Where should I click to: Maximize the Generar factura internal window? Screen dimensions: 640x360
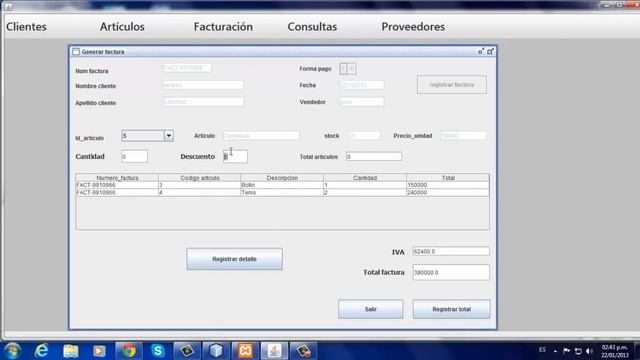pyautogui.click(x=490, y=51)
